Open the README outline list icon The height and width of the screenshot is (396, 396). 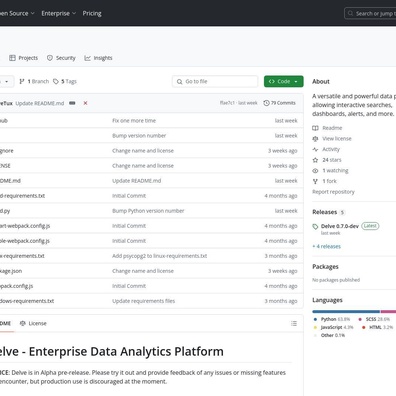(294, 323)
